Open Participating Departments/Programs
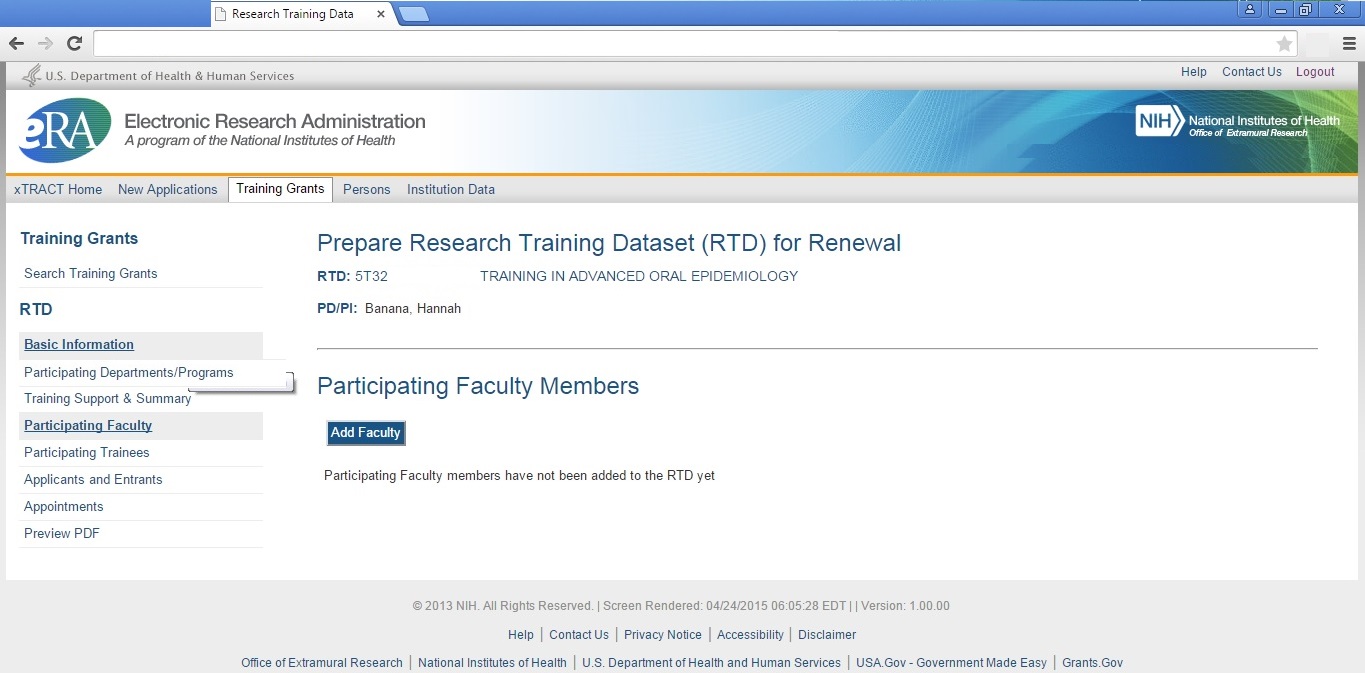The width and height of the screenshot is (1365, 673). pyautogui.click(x=129, y=372)
